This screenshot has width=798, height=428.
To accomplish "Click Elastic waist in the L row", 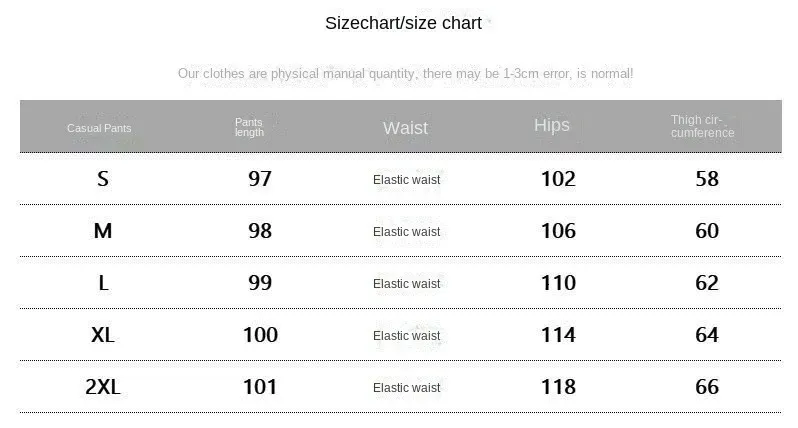I will pyautogui.click(x=406, y=284).
